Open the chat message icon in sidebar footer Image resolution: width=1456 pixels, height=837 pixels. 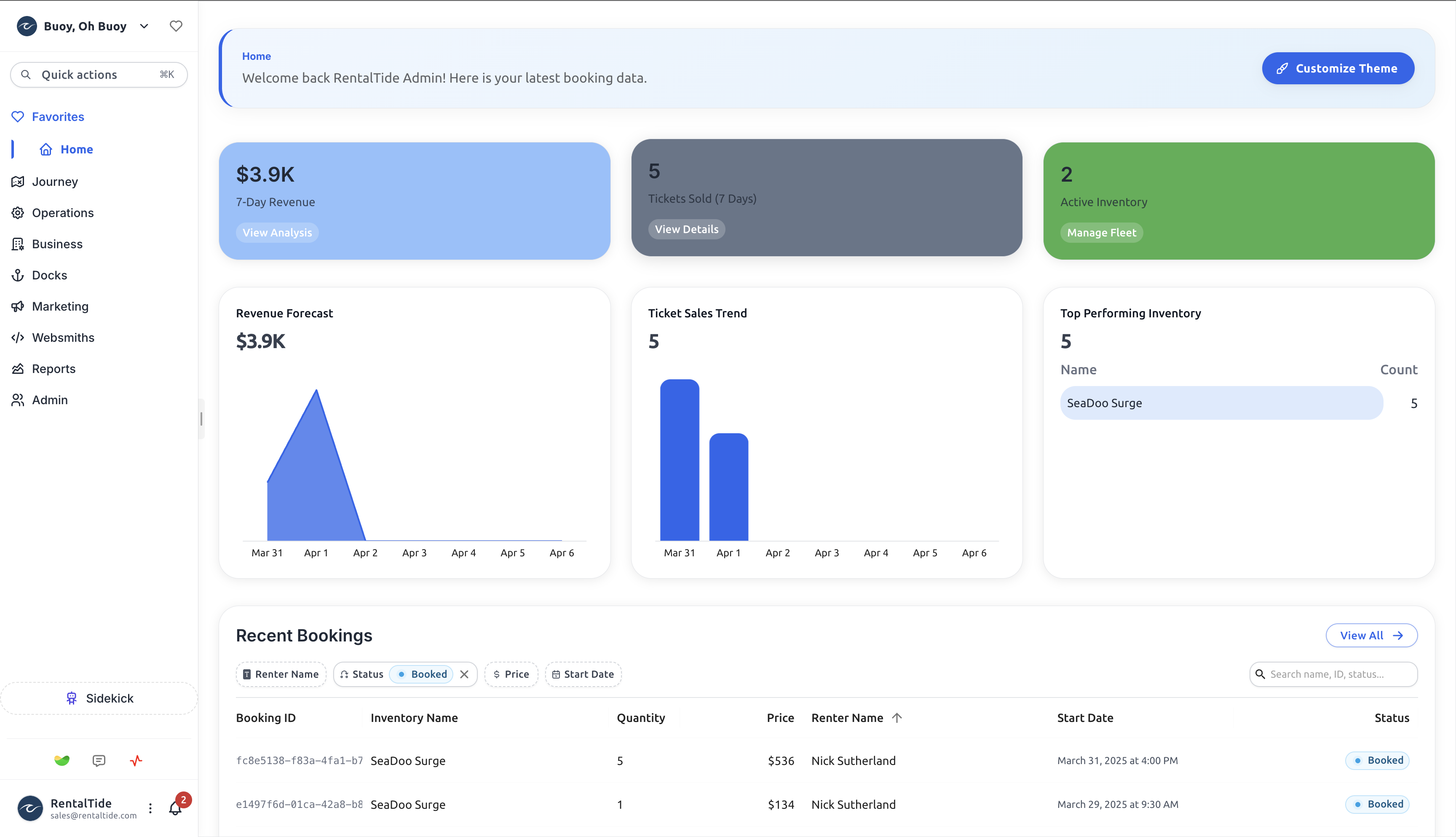point(99,761)
